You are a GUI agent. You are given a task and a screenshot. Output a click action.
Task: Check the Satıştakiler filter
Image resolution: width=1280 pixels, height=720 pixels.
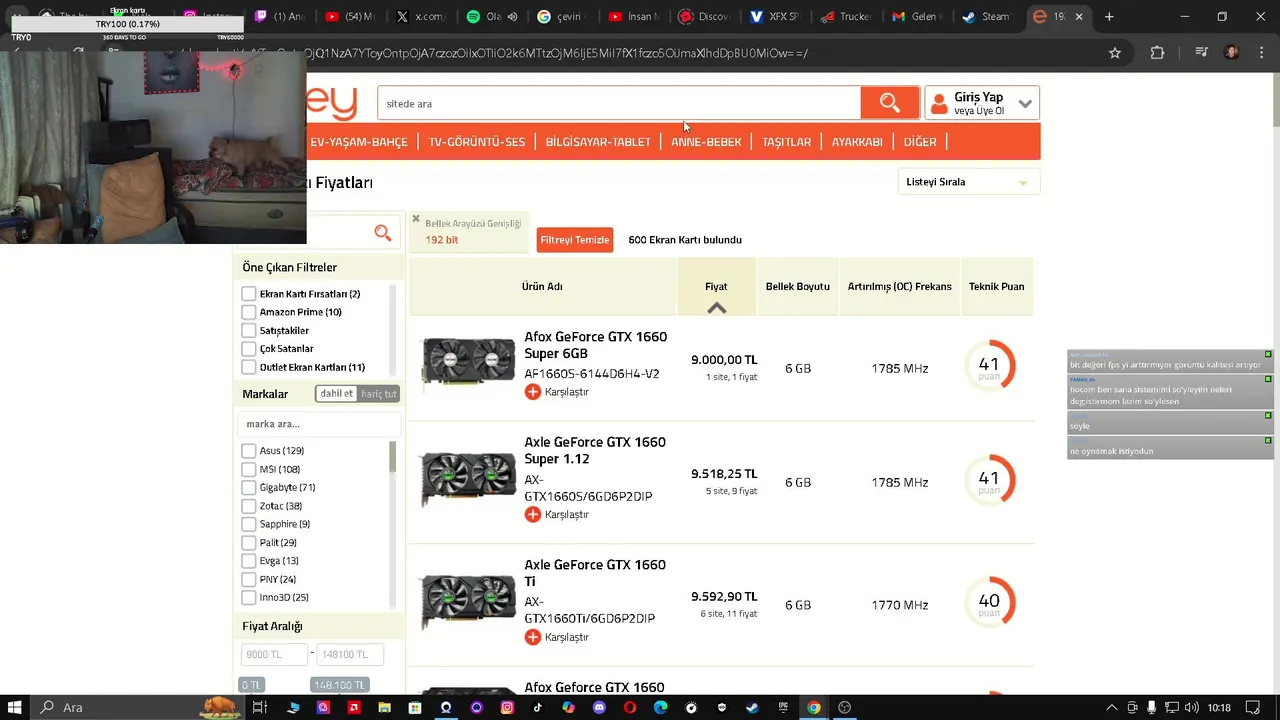[249, 330]
